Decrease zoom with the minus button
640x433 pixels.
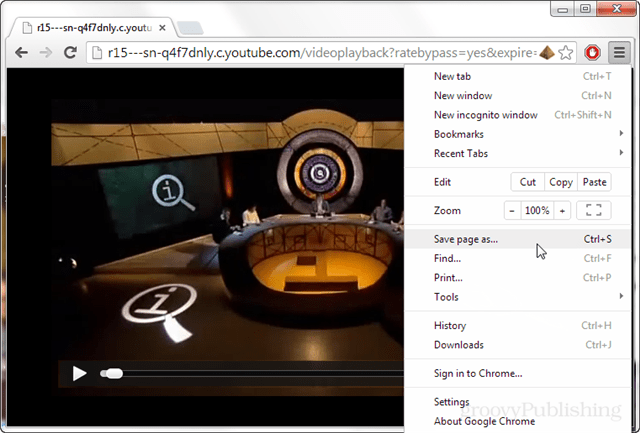point(512,211)
